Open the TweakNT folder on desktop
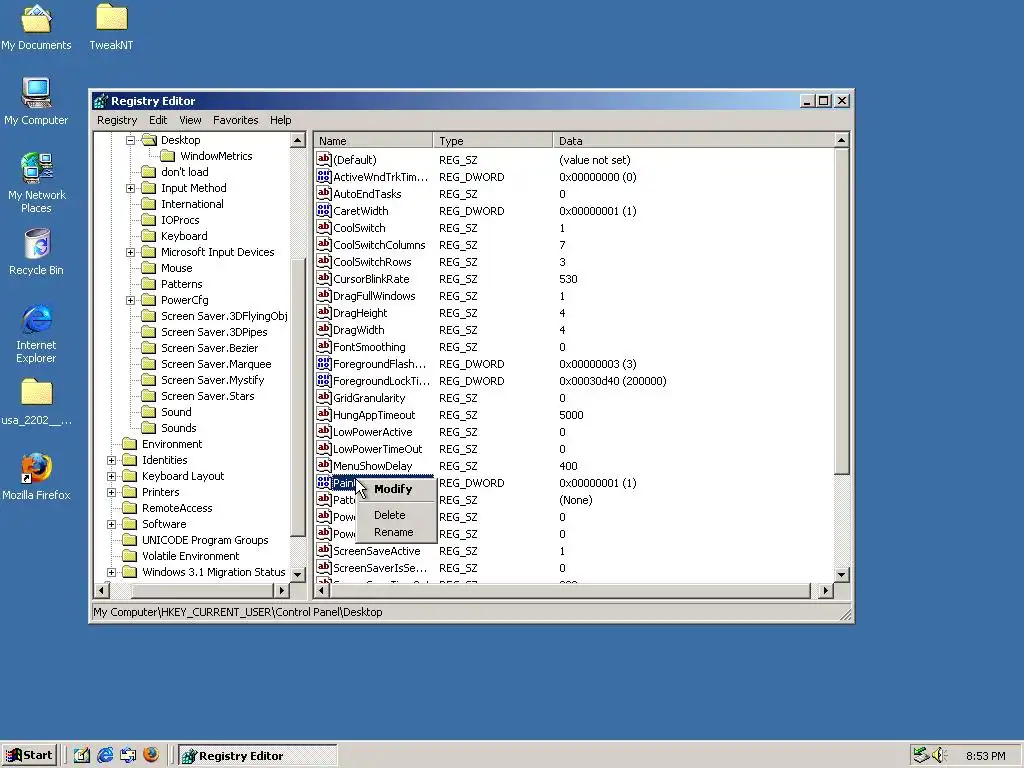Screen dimensions: 1024x768 click(111, 27)
